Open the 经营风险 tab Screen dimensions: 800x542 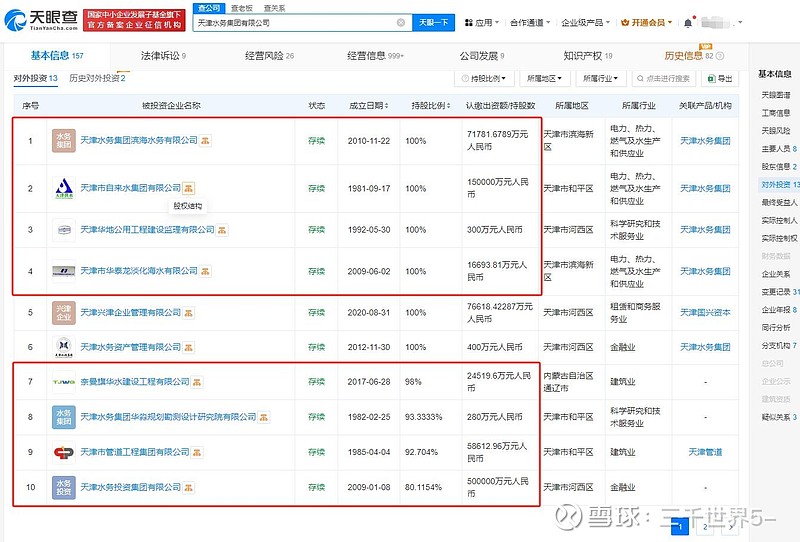coord(269,56)
